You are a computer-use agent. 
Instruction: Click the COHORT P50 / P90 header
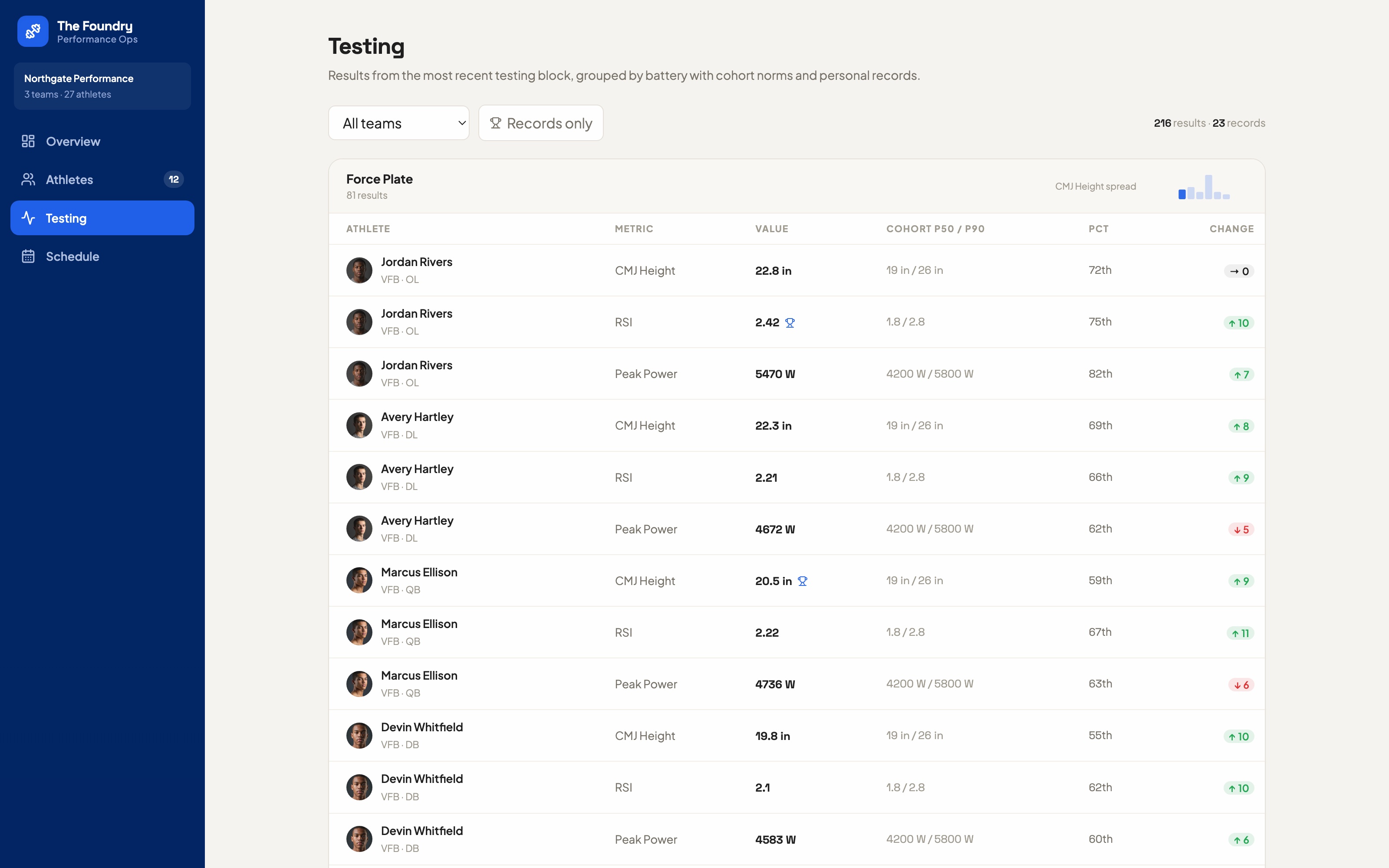tap(935, 229)
